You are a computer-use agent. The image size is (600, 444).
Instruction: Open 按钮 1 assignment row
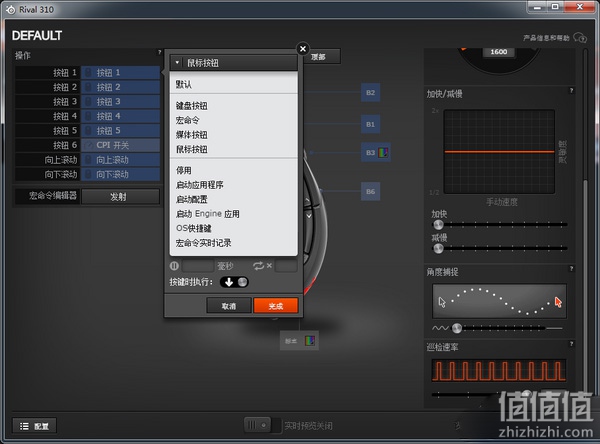coord(120,72)
